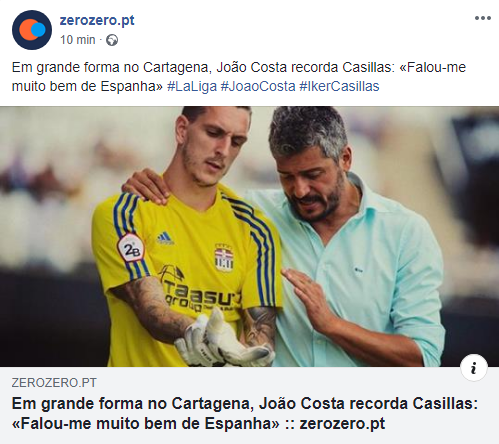499x444 pixels.
Task: Open the zerozero.pt page name link
Action: click(97, 21)
